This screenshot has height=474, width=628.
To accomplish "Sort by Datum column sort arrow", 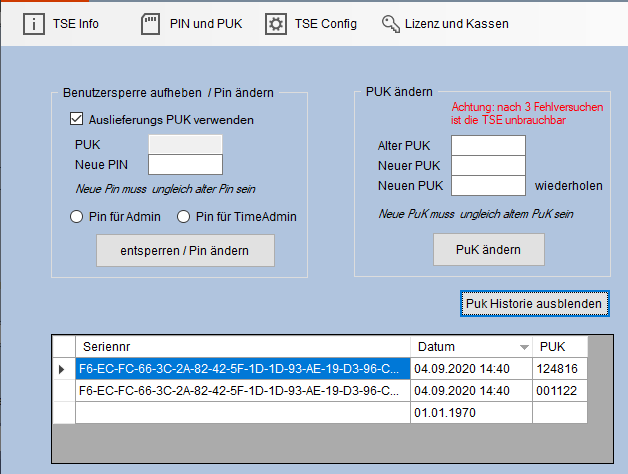I will pos(524,347).
